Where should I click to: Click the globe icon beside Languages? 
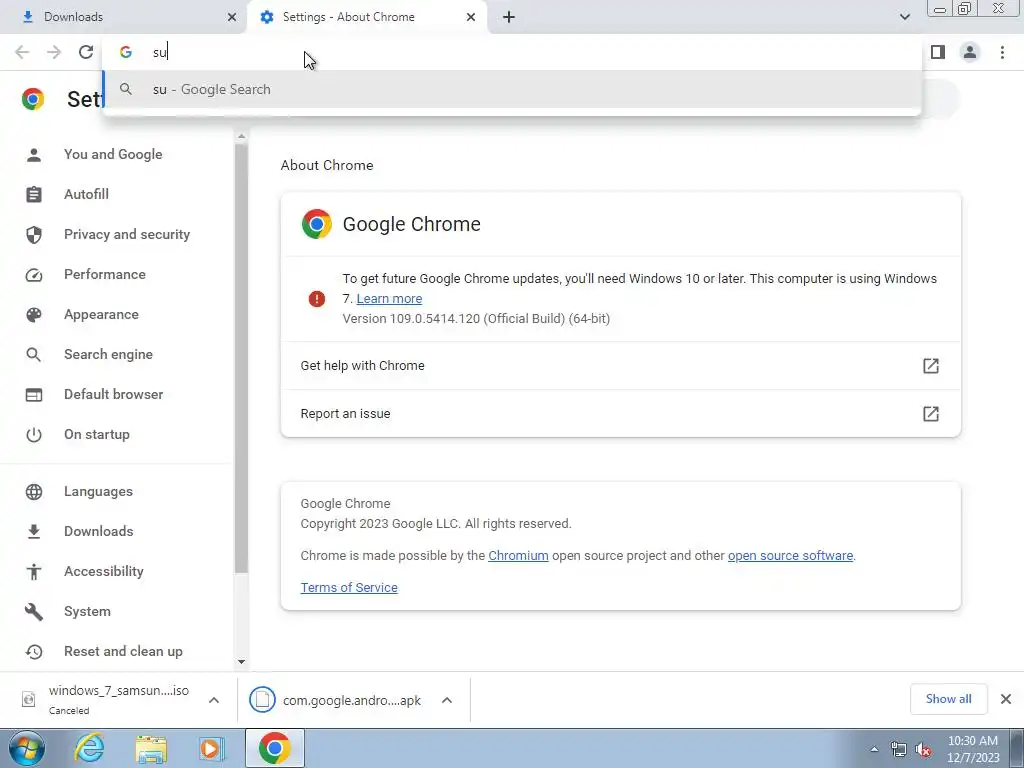[x=34, y=492]
